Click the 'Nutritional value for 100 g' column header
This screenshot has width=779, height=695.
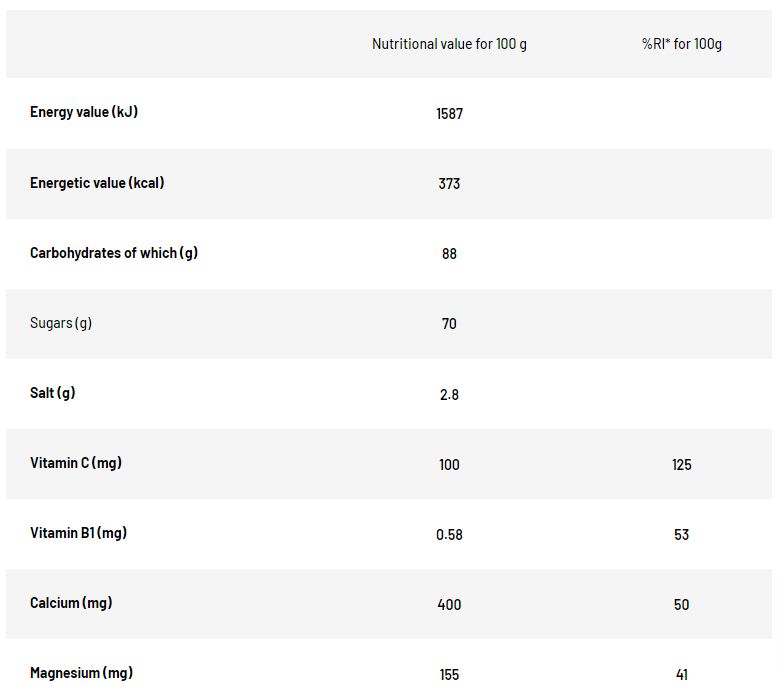[449, 44]
